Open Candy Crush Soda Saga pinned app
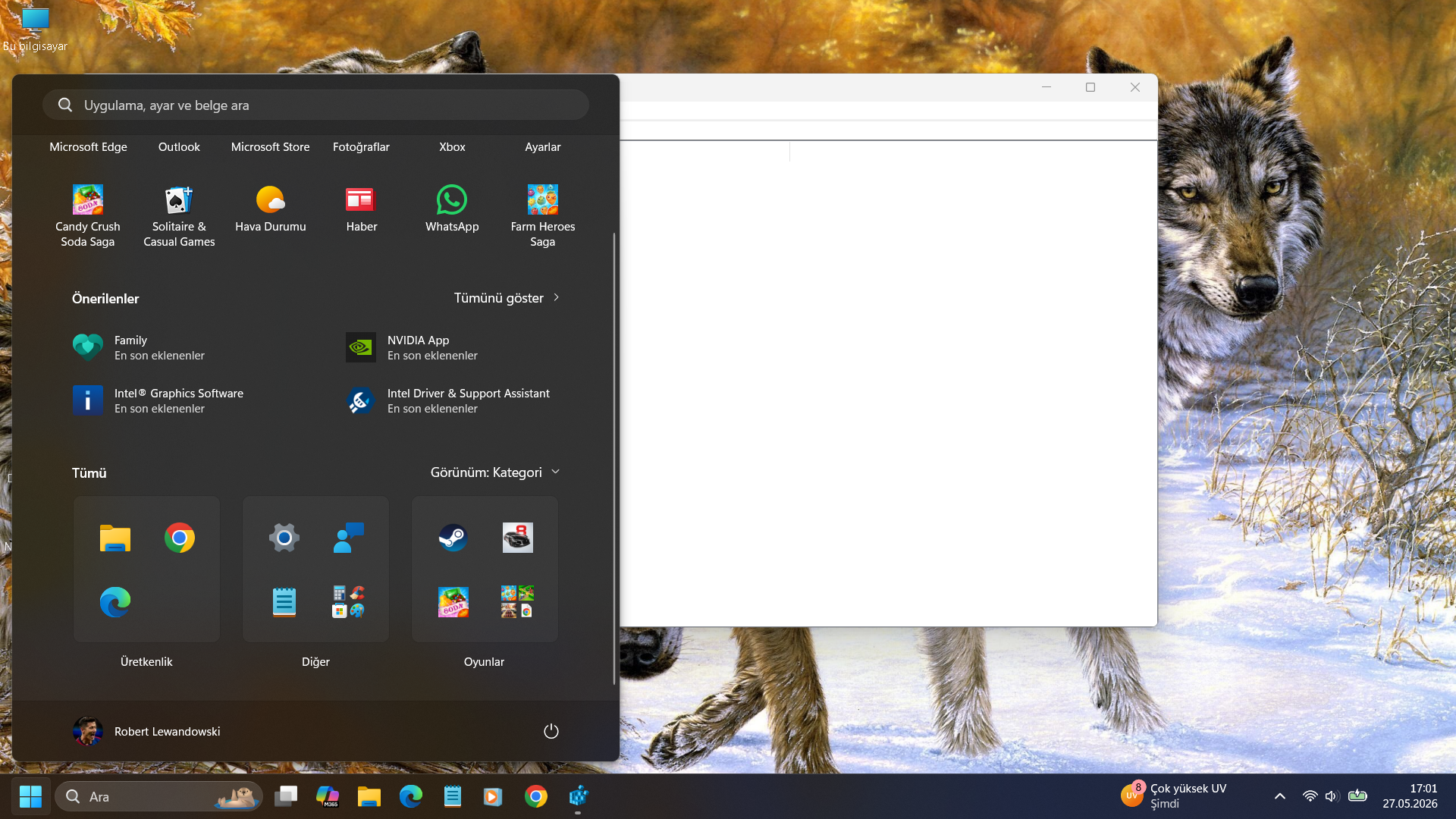 [x=88, y=216]
